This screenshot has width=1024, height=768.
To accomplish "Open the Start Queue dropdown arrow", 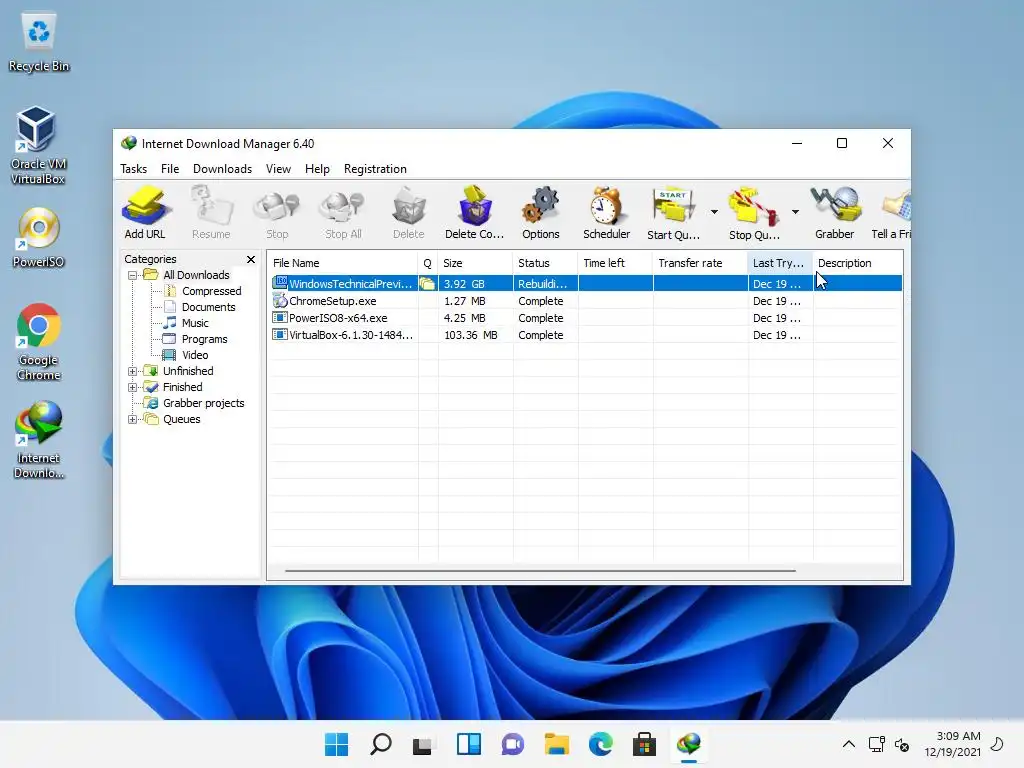I will (x=714, y=212).
